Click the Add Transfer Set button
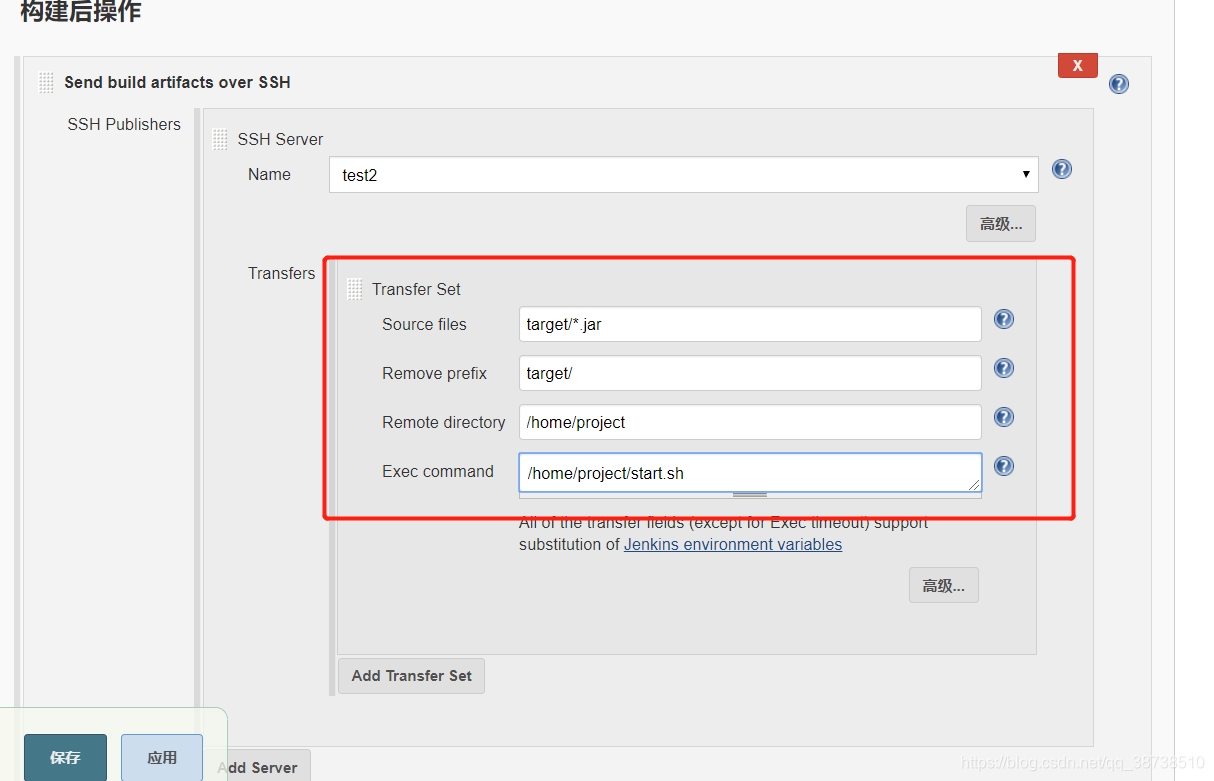Image resolution: width=1214 pixels, height=781 pixels. [x=412, y=676]
